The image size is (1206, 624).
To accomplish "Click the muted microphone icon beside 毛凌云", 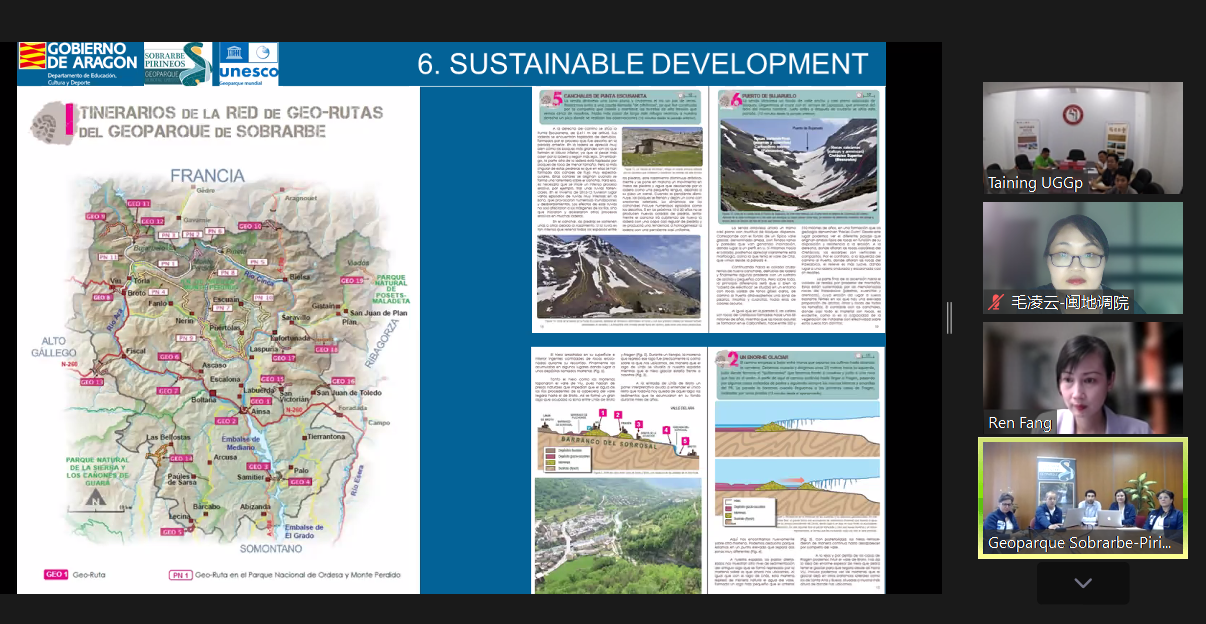I will [x=996, y=302].
